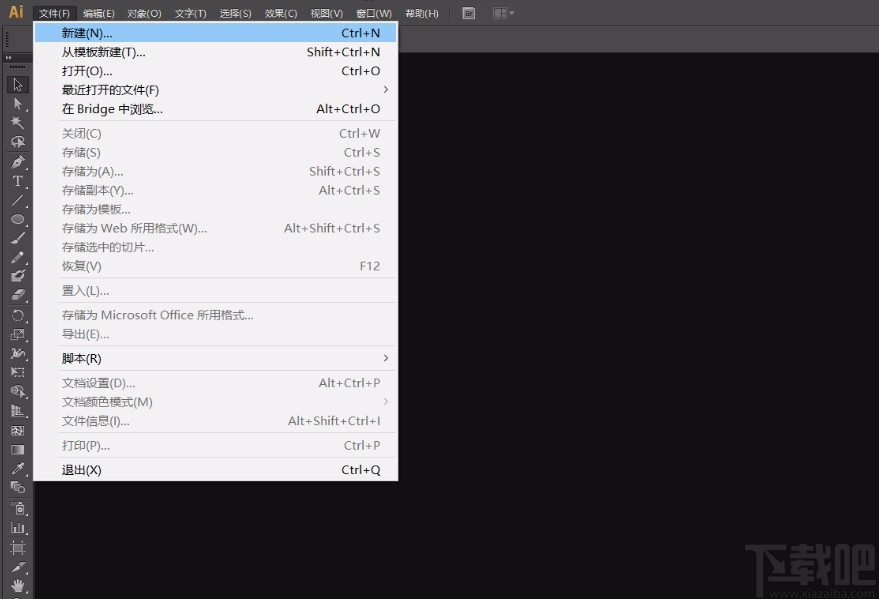Select the Pen tool
The width and height of the screenshot is (879, 599).
point(17,162)
